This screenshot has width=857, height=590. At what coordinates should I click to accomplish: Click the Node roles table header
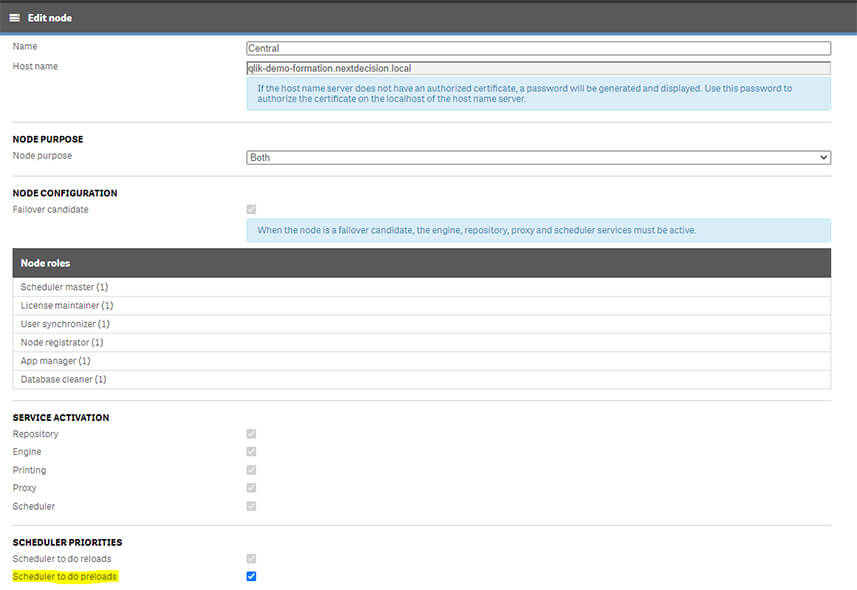(x=421, y=263)
